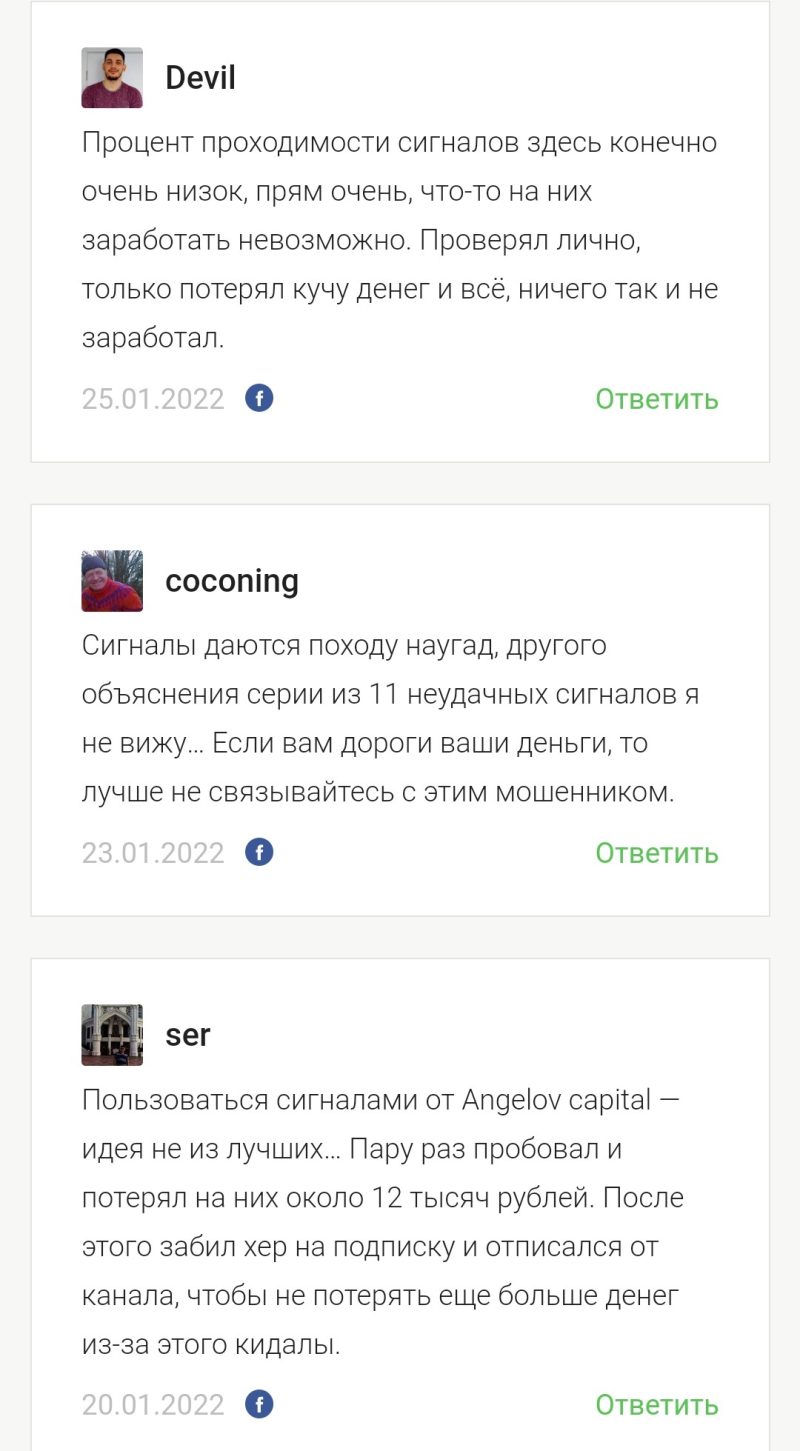Click the date 20.01.2022
Image resolution: width=800 pixels, height=1451 pixels.
[x=153, y=1405]
